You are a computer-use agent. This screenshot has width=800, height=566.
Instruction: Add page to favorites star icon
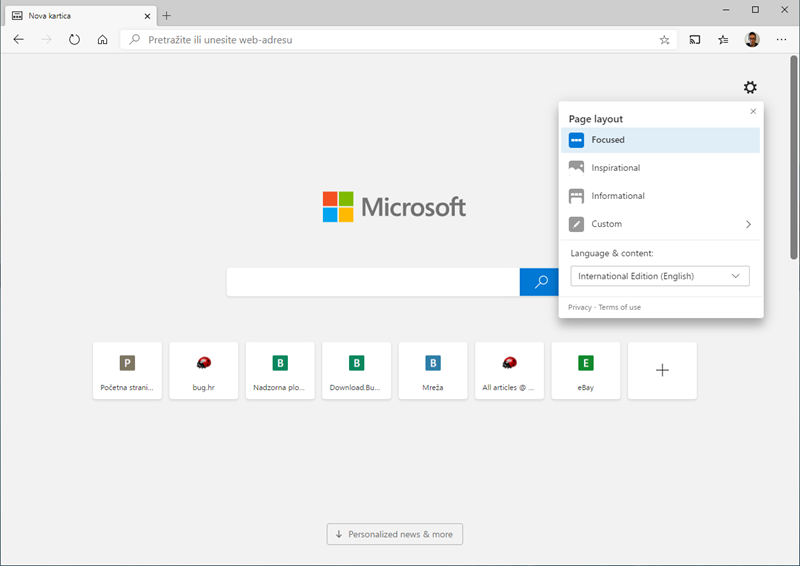[x=664, y=40]
